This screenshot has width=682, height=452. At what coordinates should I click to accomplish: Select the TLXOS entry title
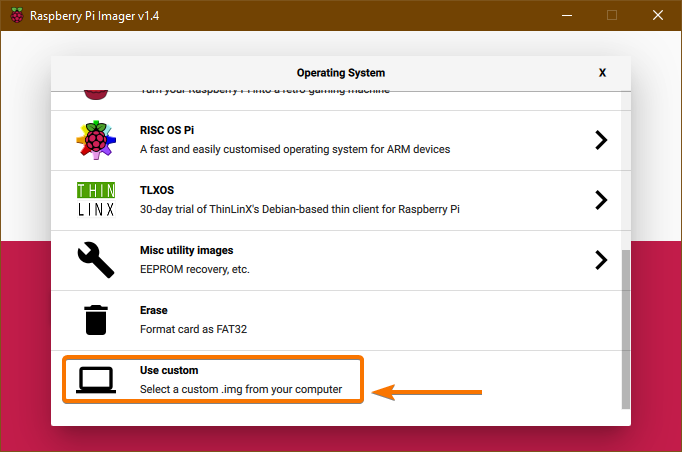157,190
